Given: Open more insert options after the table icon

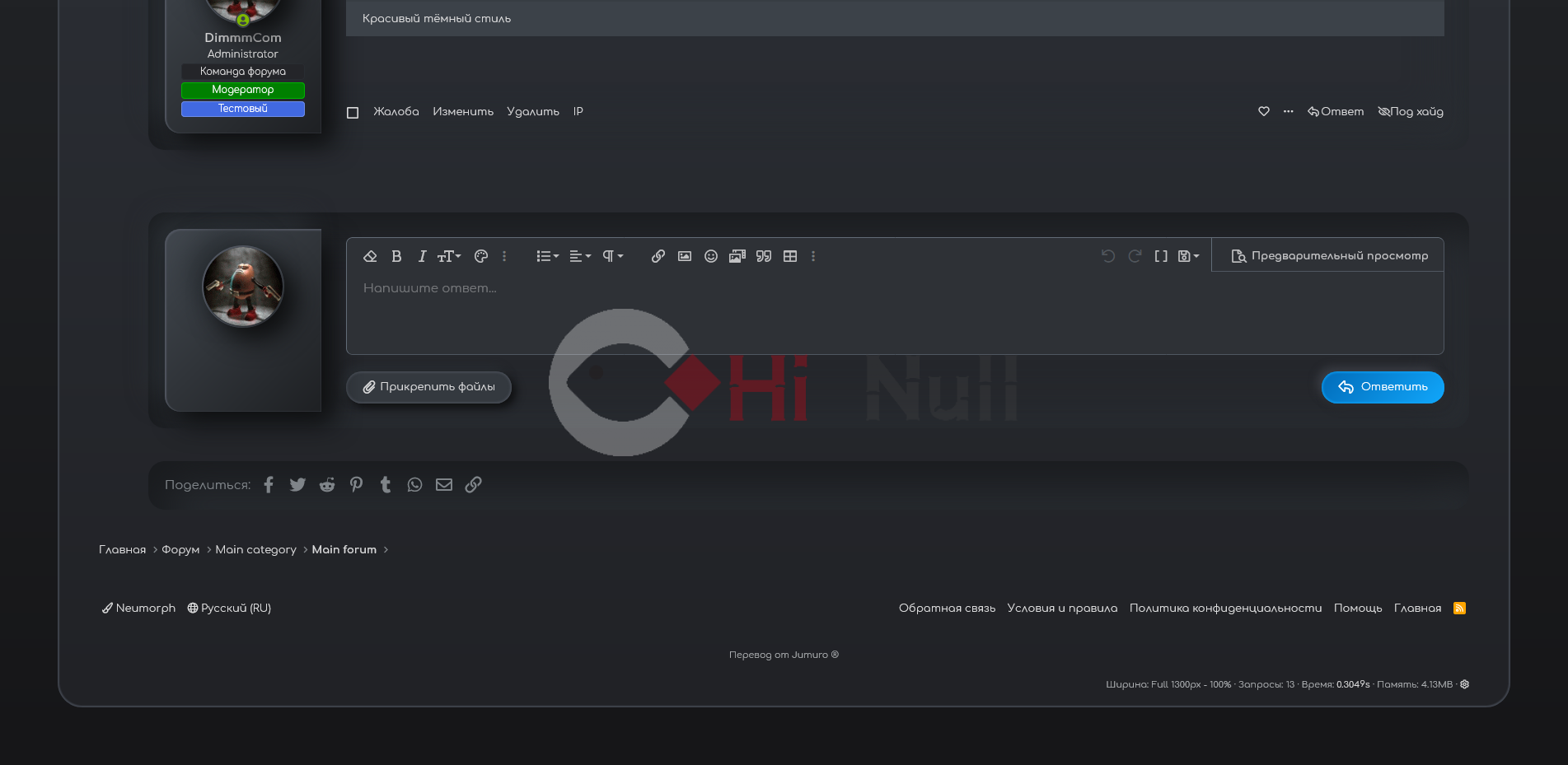Looking at the screenshot, I should tap(813, 256).
